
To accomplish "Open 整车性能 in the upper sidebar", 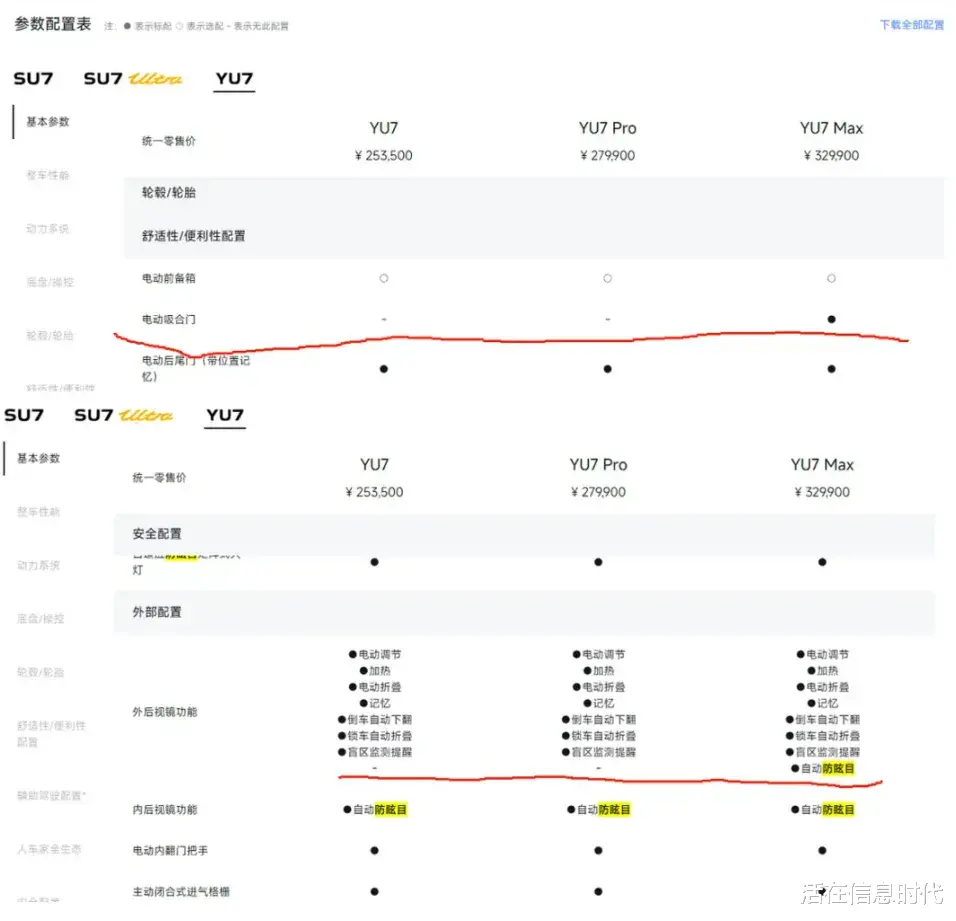I will point(48,176).
